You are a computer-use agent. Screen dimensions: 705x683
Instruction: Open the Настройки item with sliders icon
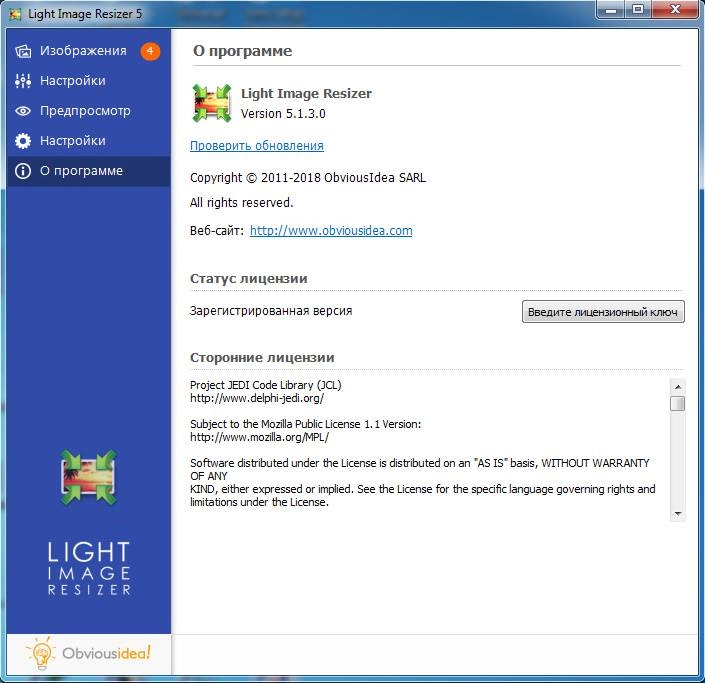click(x=89, y=81)
